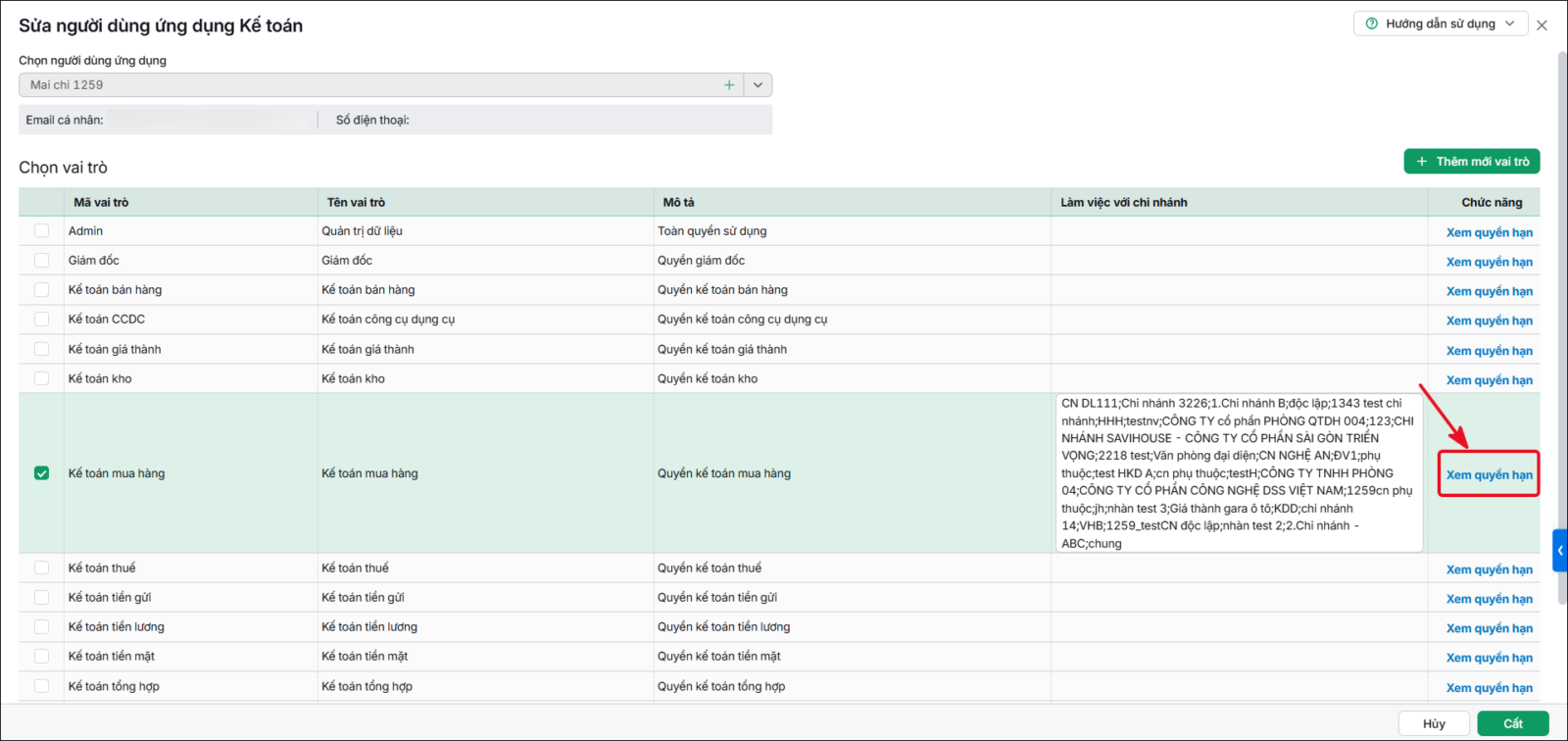View permissions link for Admin role

[1490, 233]
